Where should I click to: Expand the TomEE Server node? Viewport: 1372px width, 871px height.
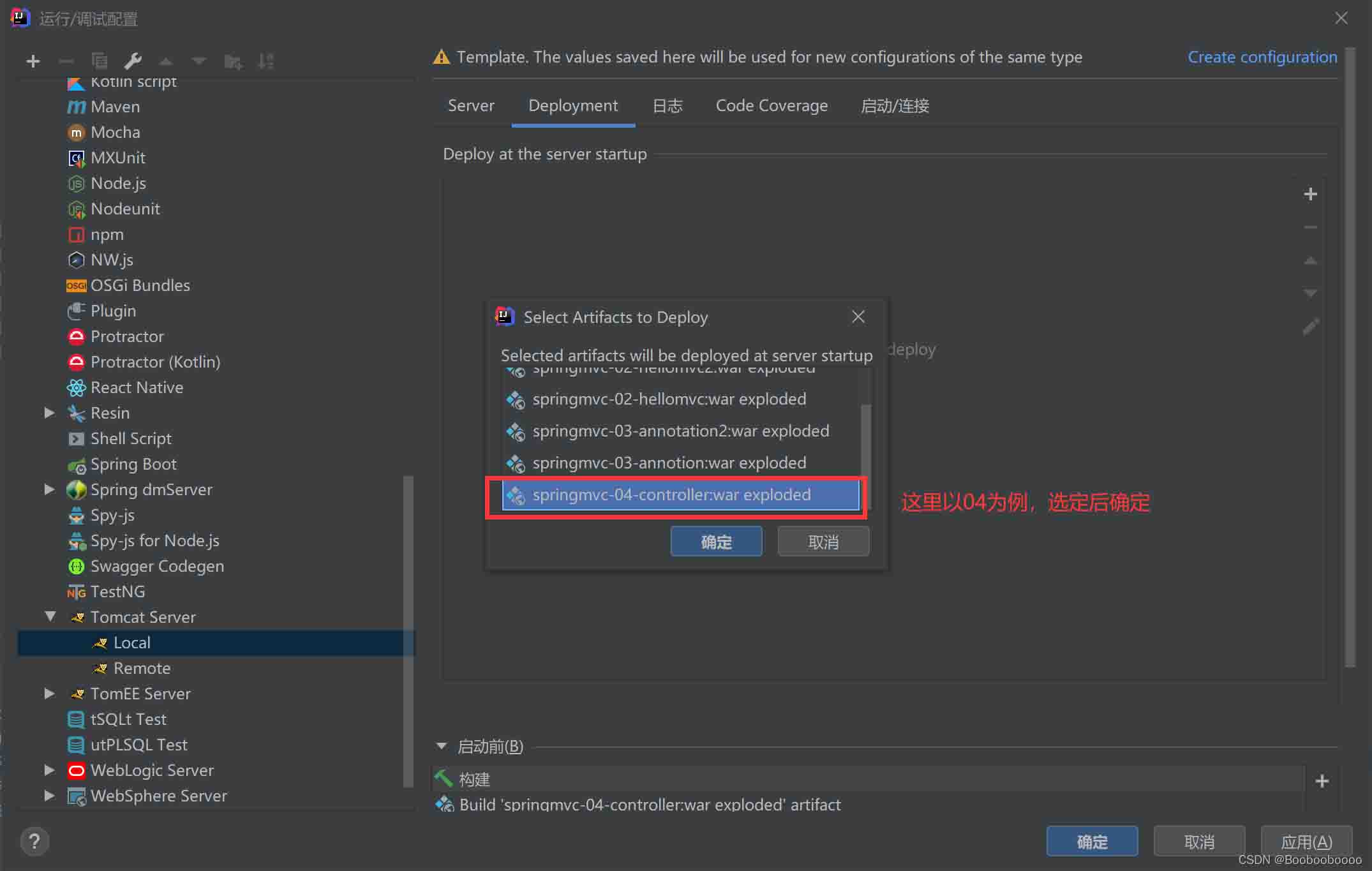tap(49, 694)
